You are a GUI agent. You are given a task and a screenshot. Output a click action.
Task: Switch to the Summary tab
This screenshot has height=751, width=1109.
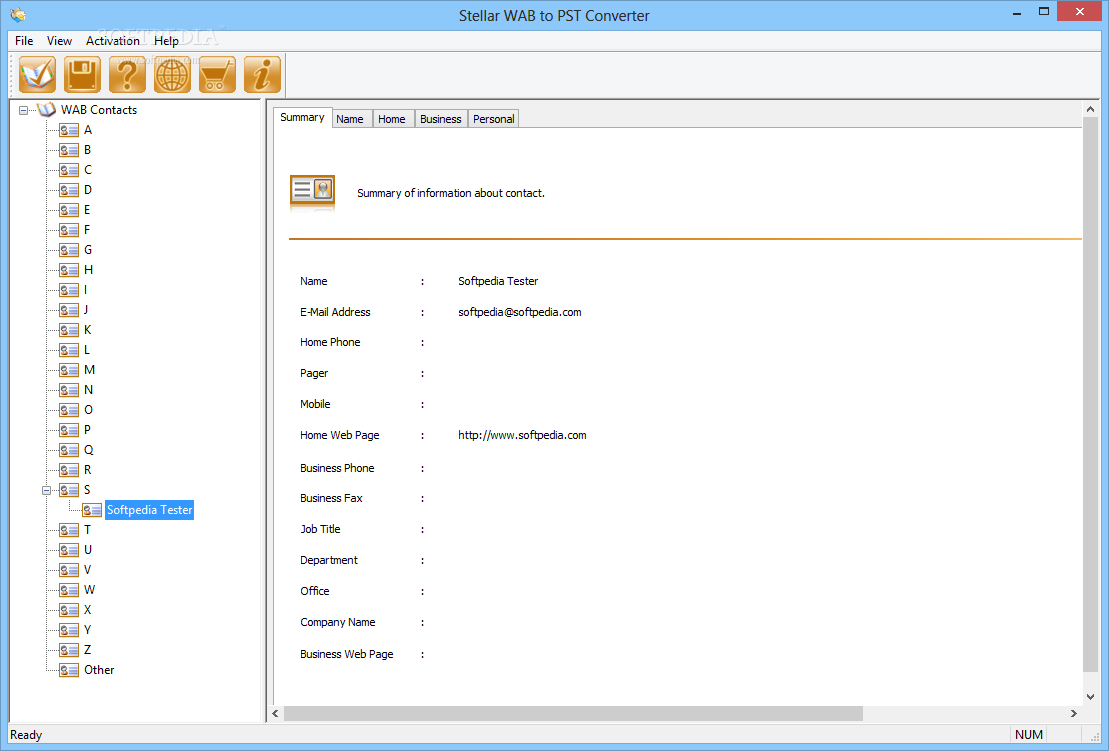pos(302,117)
